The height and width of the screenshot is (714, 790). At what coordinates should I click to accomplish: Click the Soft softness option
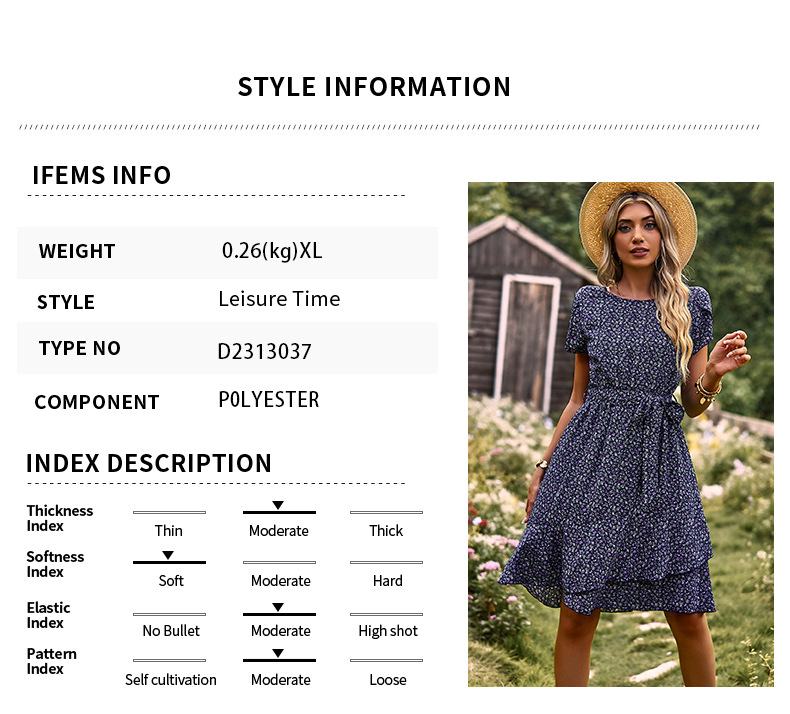171,580
